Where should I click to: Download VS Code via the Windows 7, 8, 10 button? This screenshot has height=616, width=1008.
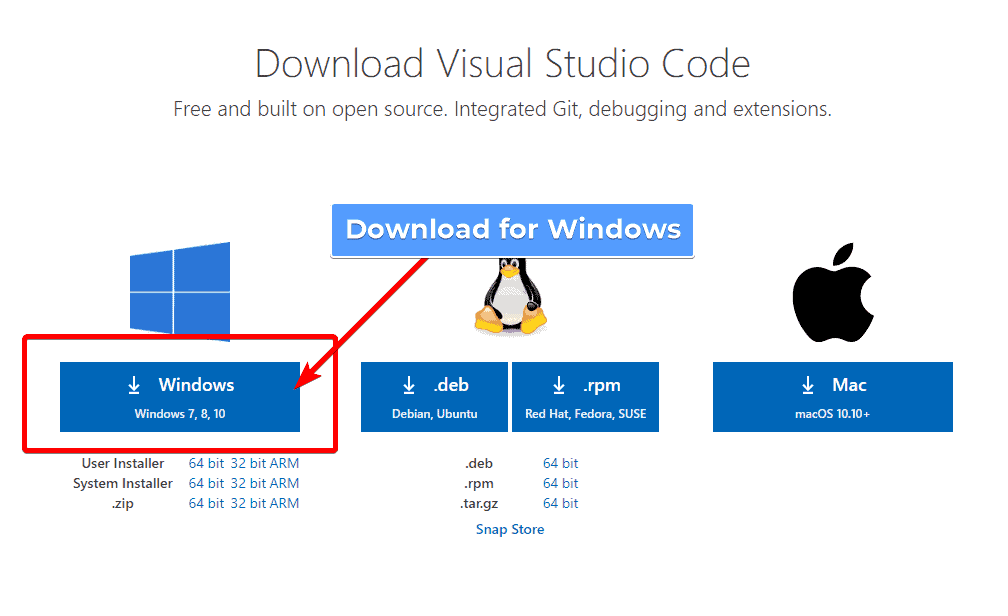pyautogui.click(x=180, y=397)
